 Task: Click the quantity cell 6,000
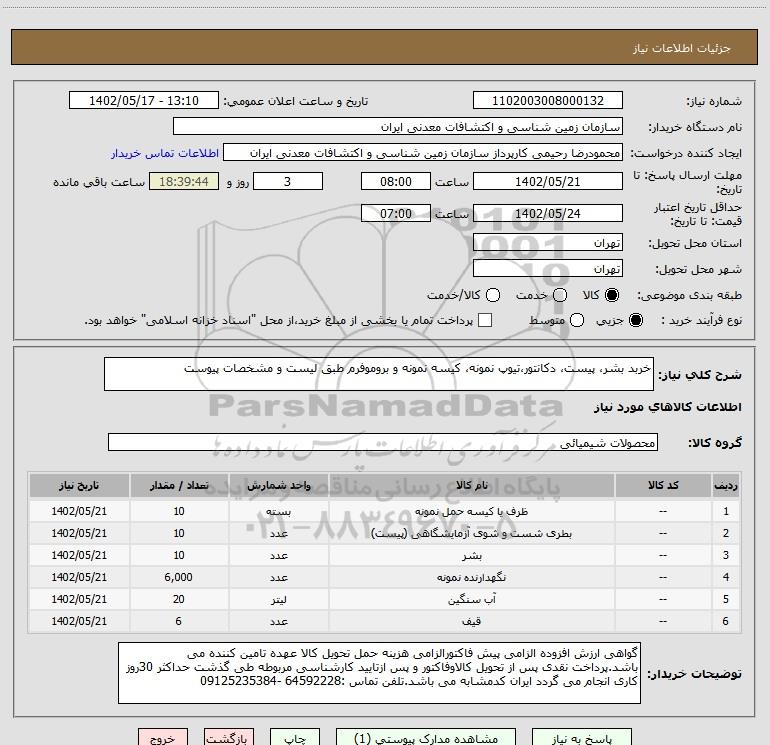[x=179, y=577]
